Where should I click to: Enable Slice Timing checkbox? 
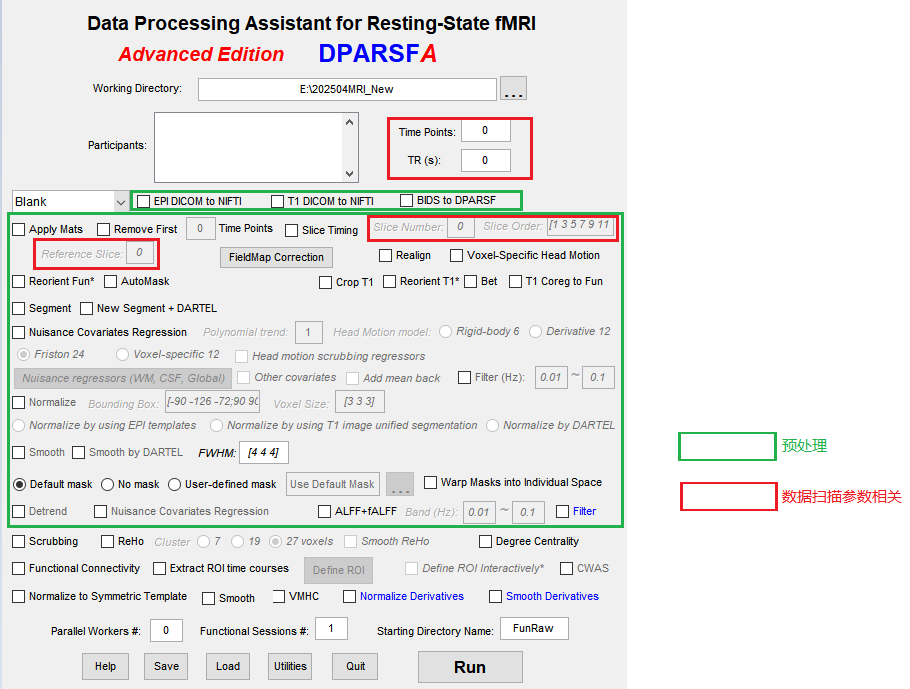[291, 230]
